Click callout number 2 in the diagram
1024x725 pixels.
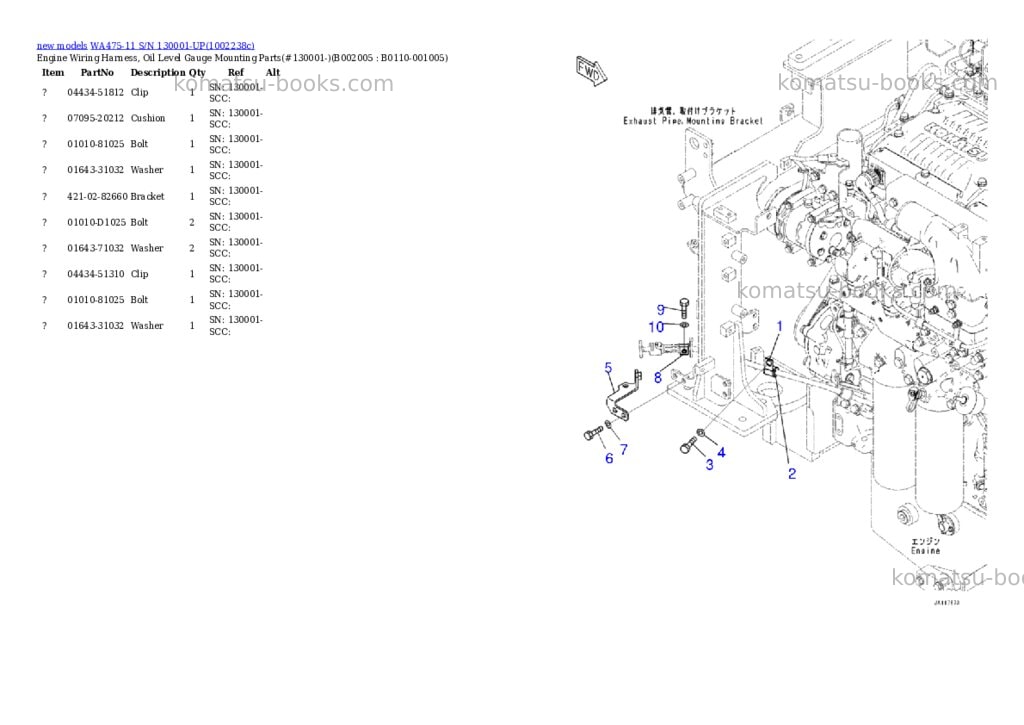[x=792, y=474]
